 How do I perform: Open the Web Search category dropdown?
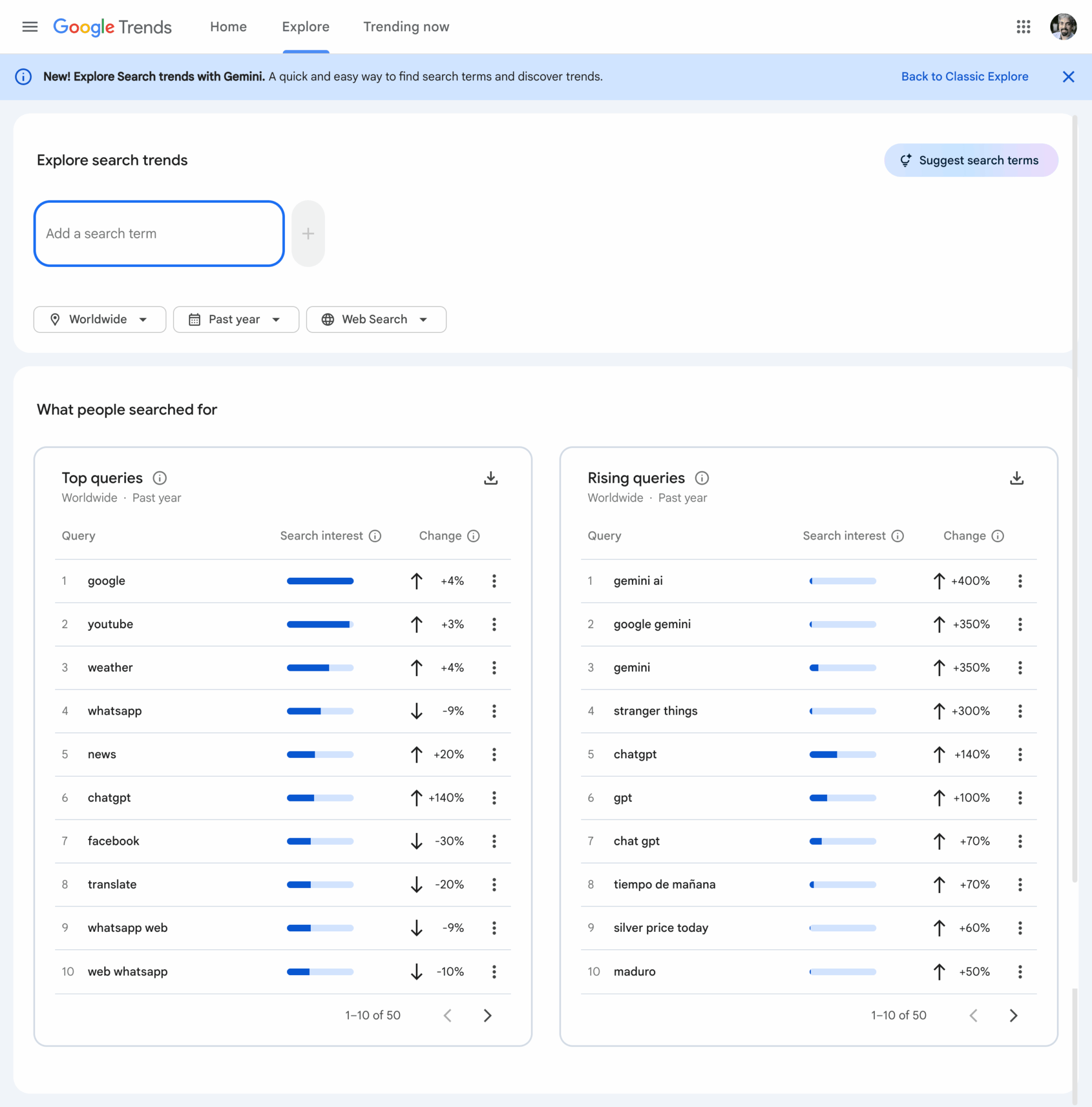[376, 319]
